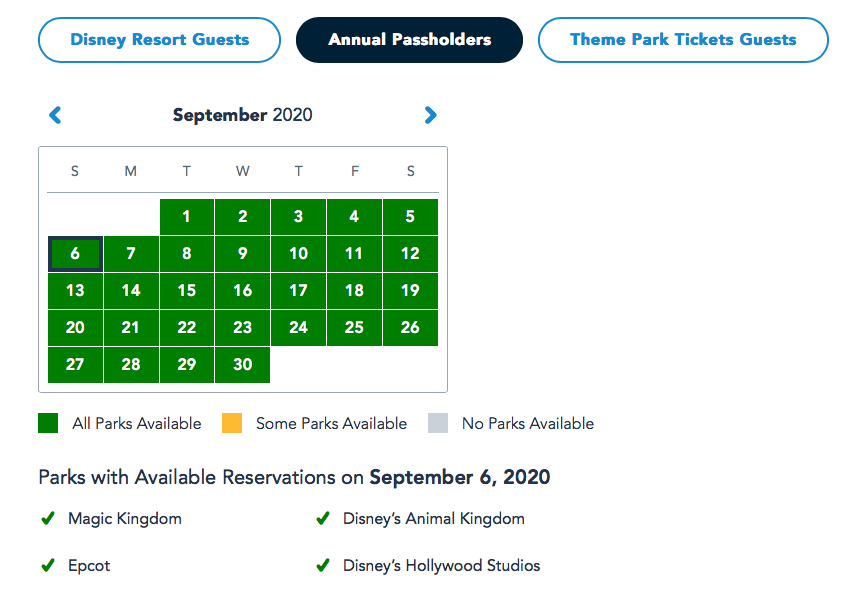Viewport: 853px width, 609px height.
Task: Select the Annual Passholders tab
Action: coord(409,40)
